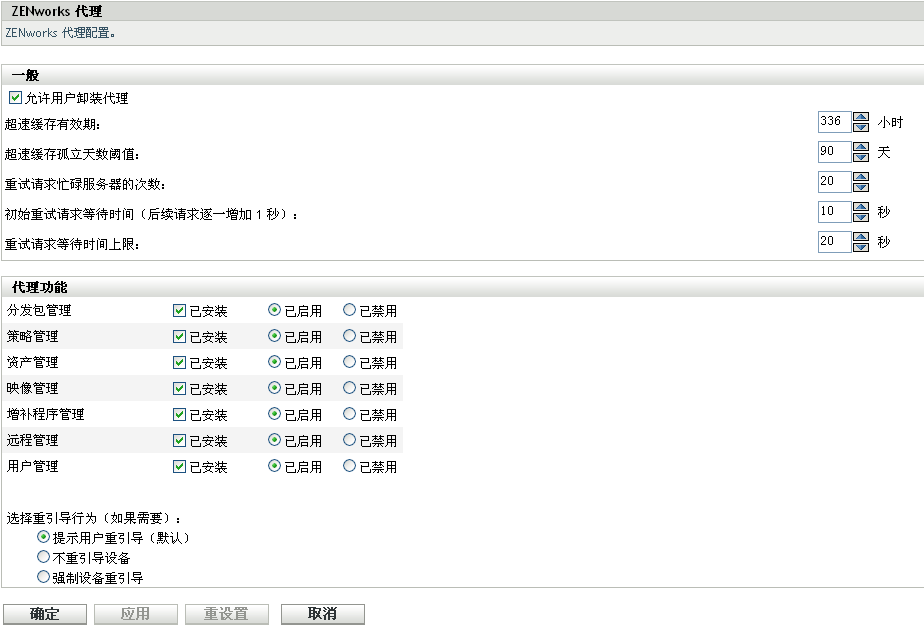
Task: Increase 重试请求忙碌服务器的次数 with up arrow
Action: [x=860, y=177]
